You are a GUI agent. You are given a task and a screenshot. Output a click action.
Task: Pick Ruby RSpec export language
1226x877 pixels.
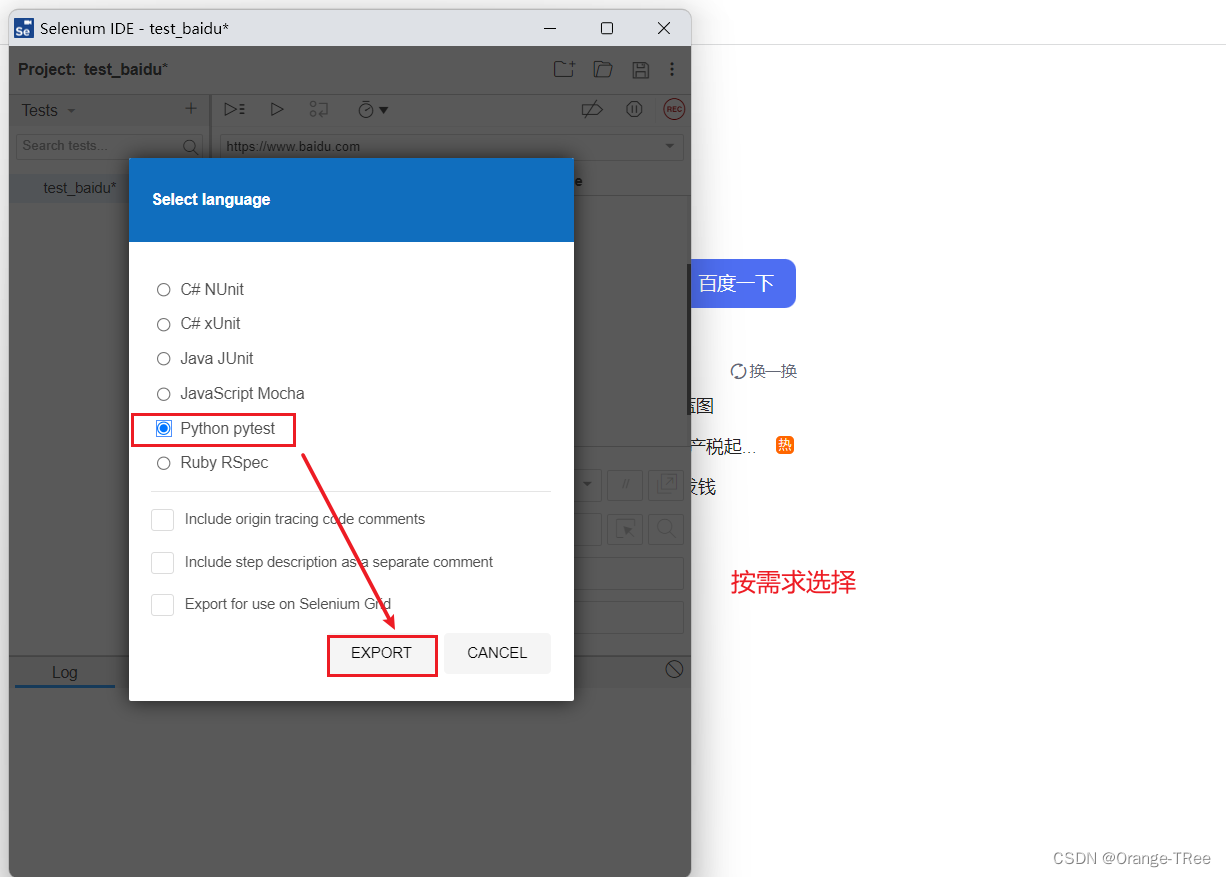click(164, 463)
